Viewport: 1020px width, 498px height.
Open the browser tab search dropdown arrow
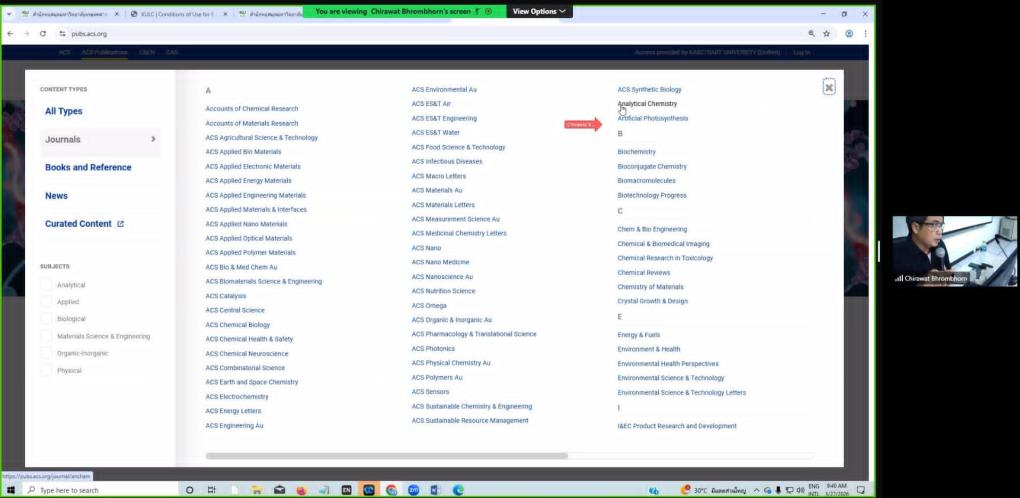(9, 14)
